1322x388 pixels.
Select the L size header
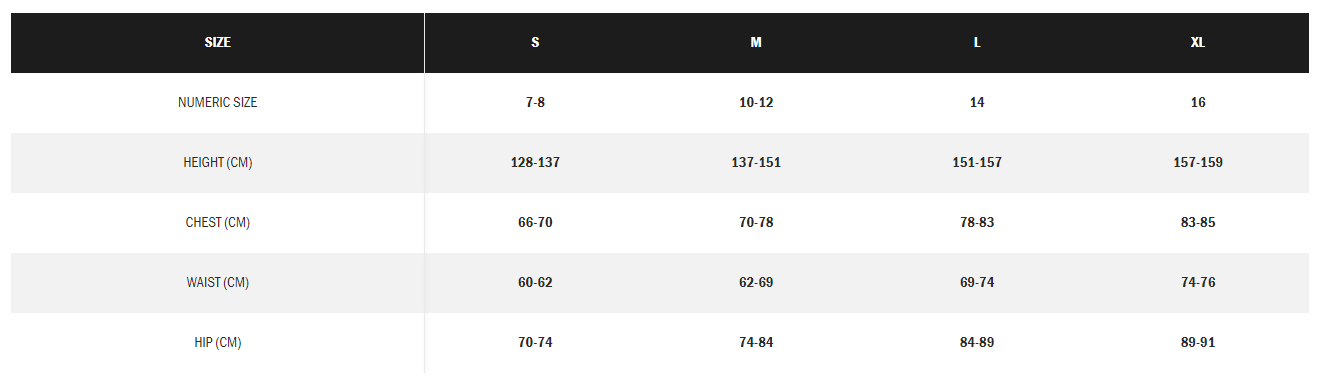pos(977,43)
